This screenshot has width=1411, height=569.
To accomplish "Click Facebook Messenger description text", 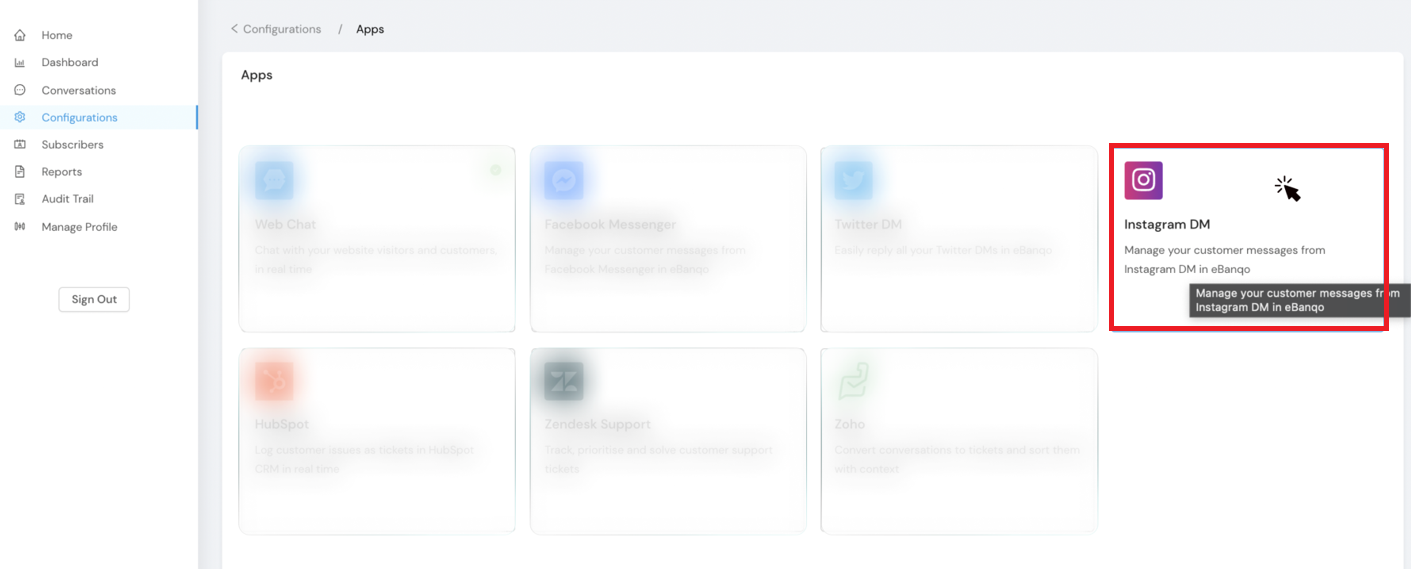I will click(x=645, y=260).
